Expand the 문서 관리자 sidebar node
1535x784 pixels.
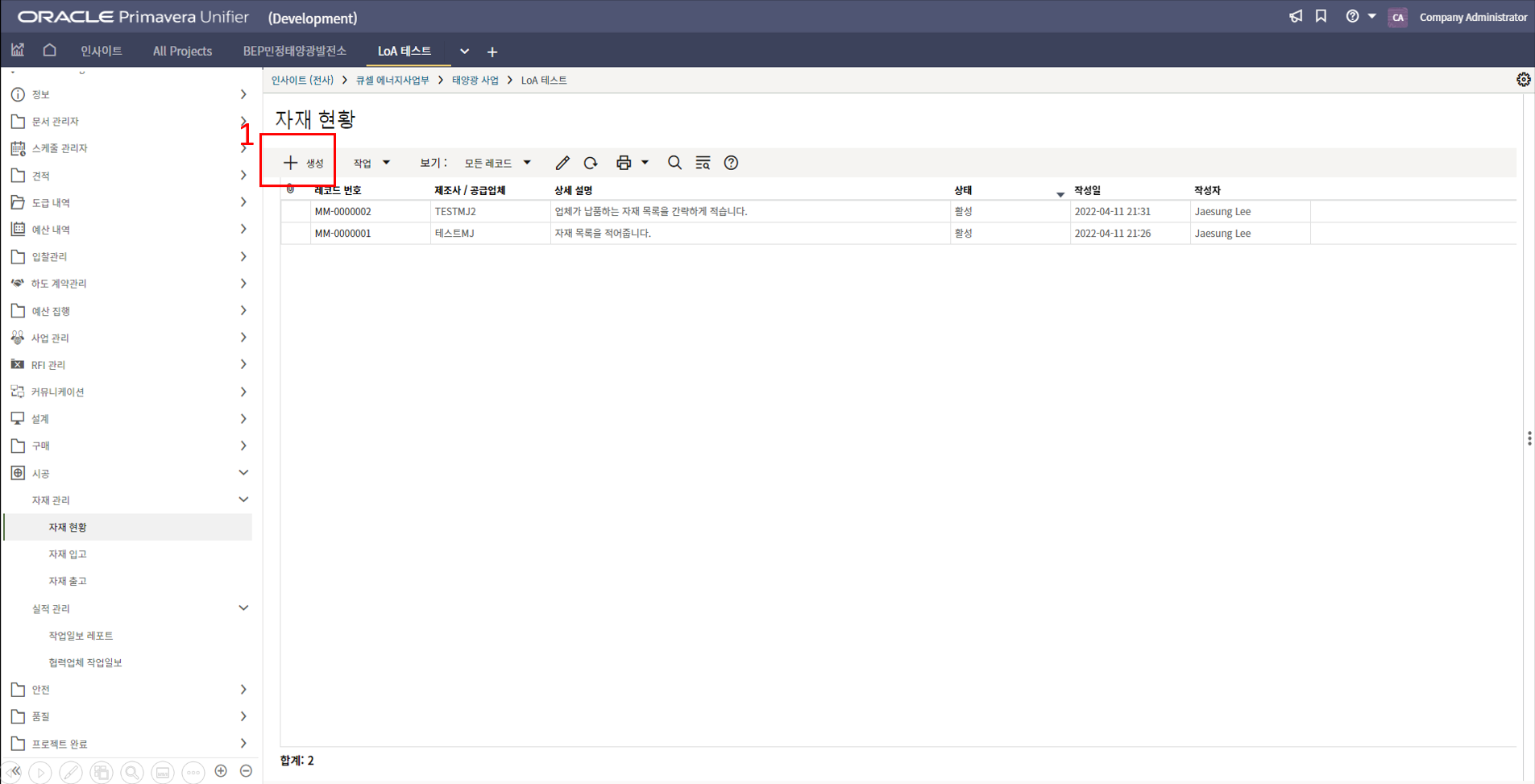click(243, 121)
